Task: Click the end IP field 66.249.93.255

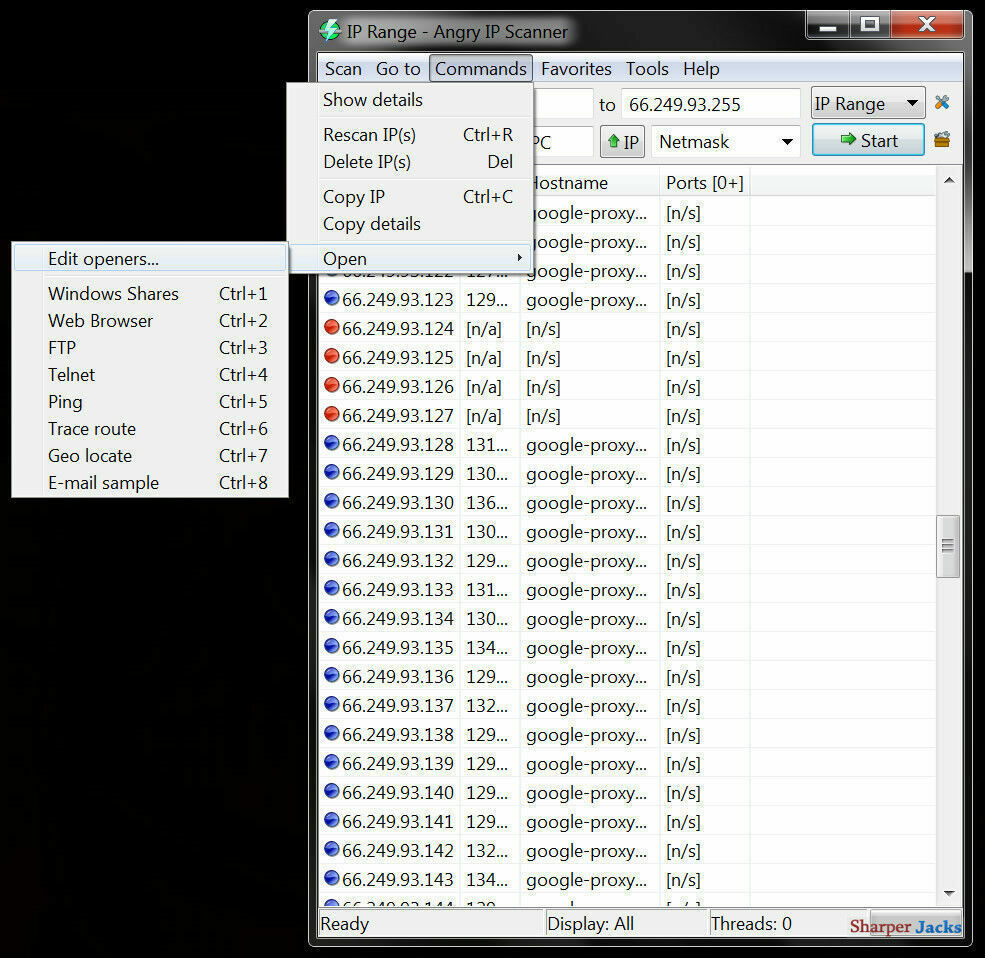Action: click(x=710, y=104)
